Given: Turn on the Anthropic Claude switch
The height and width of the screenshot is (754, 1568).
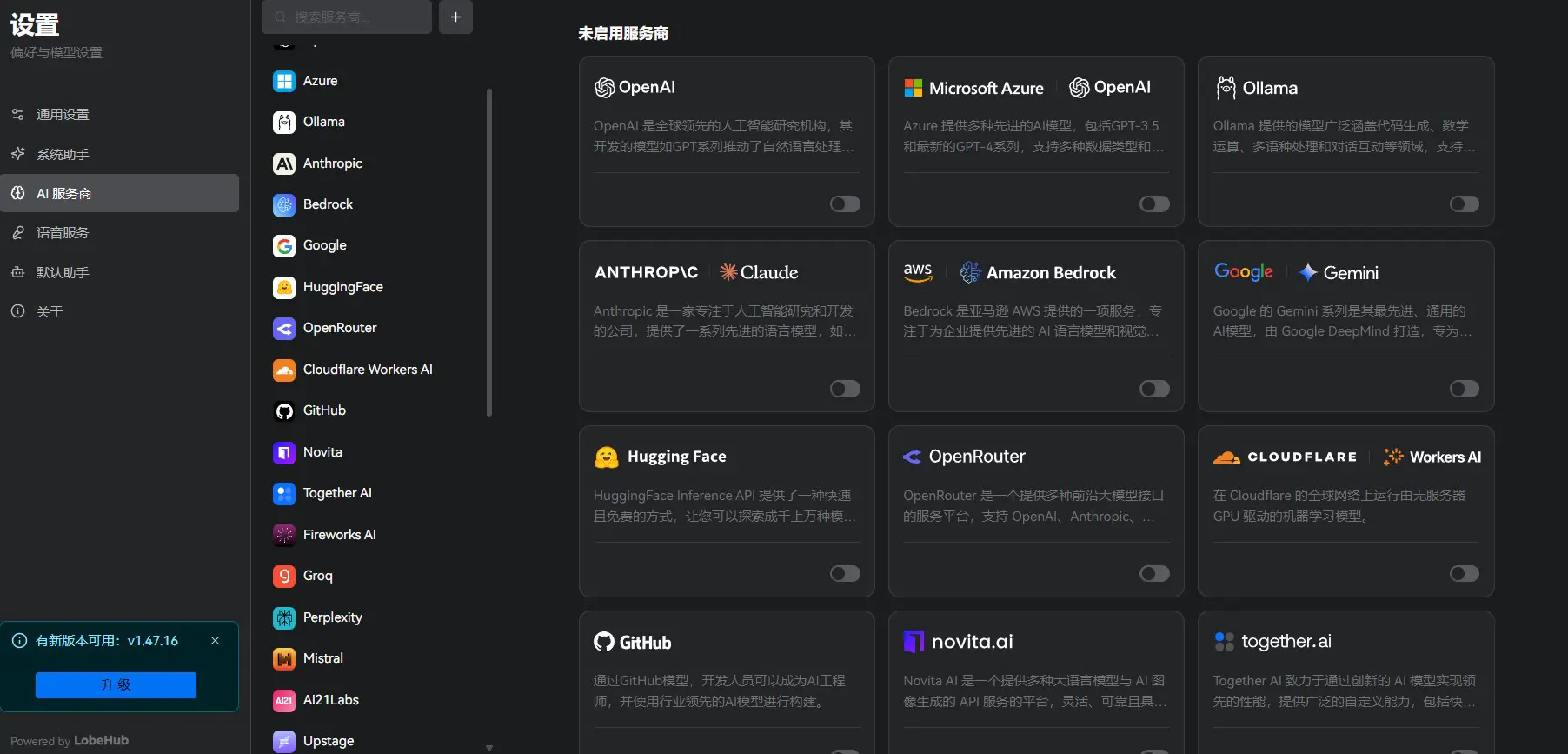Looking at the screenshot, I should (844, 389).
